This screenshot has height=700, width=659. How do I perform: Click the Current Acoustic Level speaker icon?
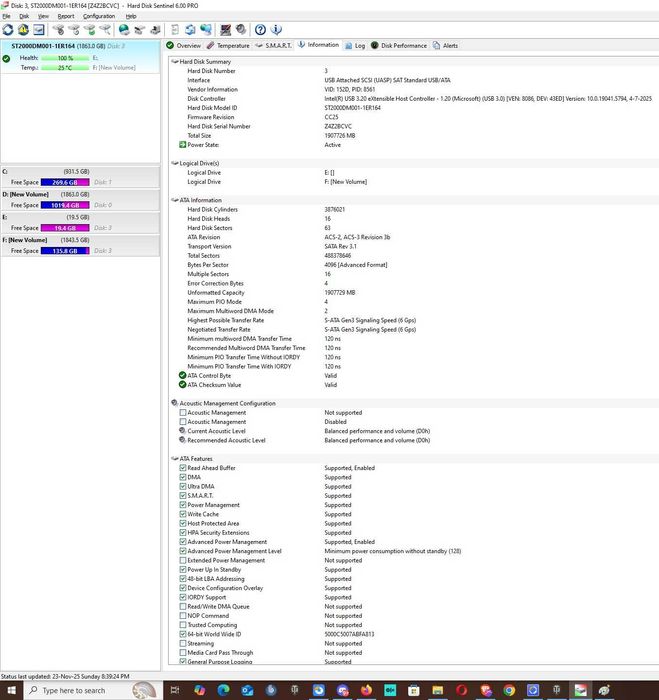pos(182,431)
